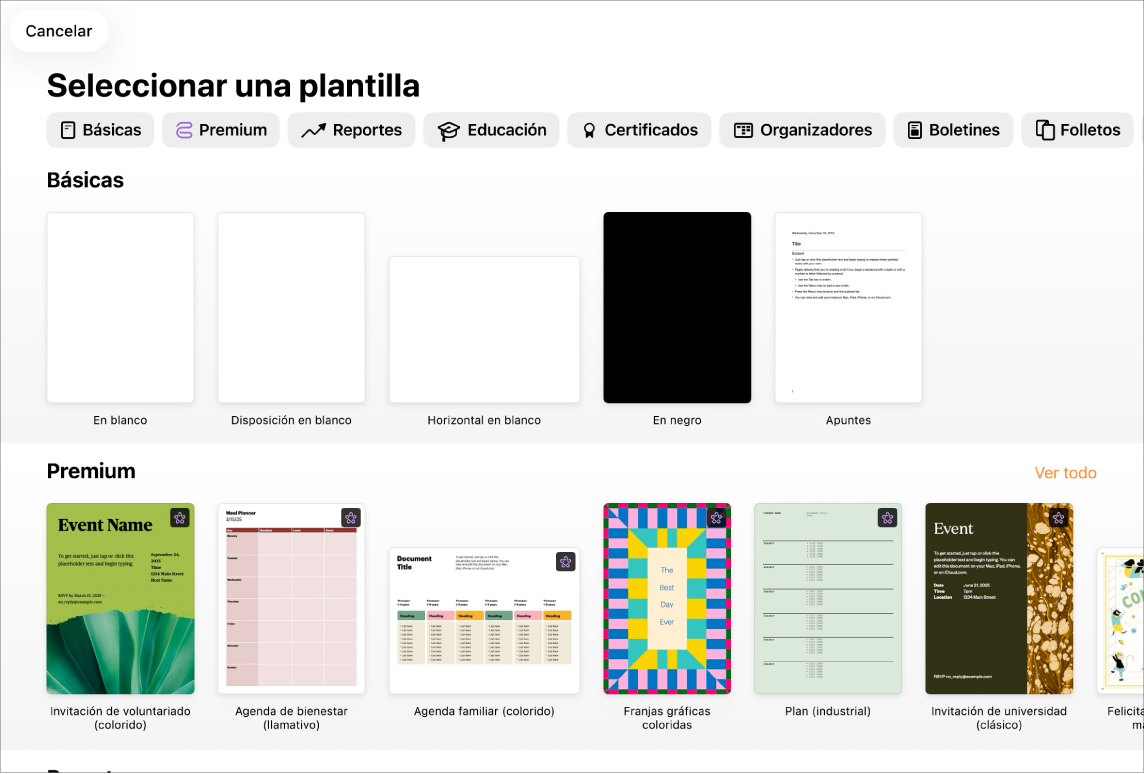Tap the Premium star icon on Agenda de bienestar
Viewport: 1144px width, 774px height.
[x=352, y=519]
